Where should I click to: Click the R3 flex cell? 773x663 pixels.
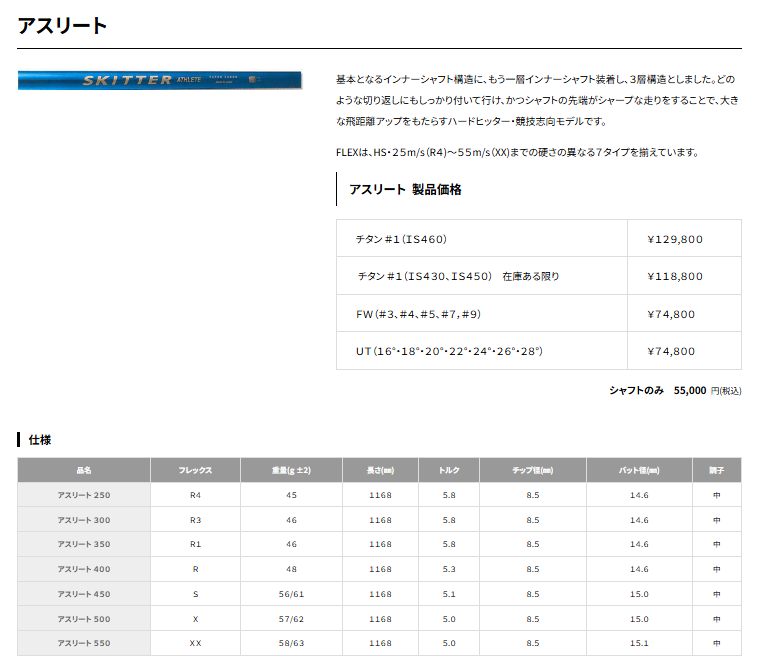195,520
